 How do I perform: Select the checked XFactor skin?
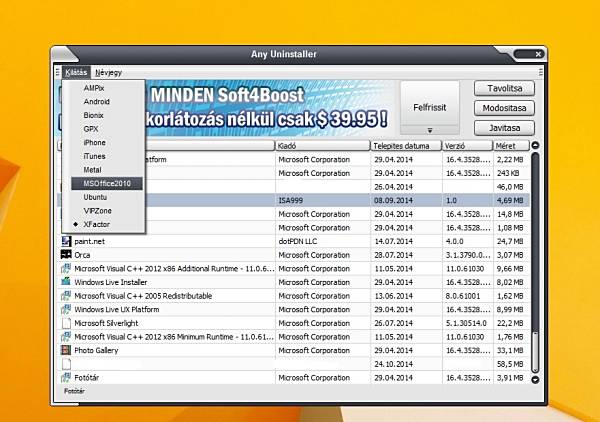[x=96, y=225]
